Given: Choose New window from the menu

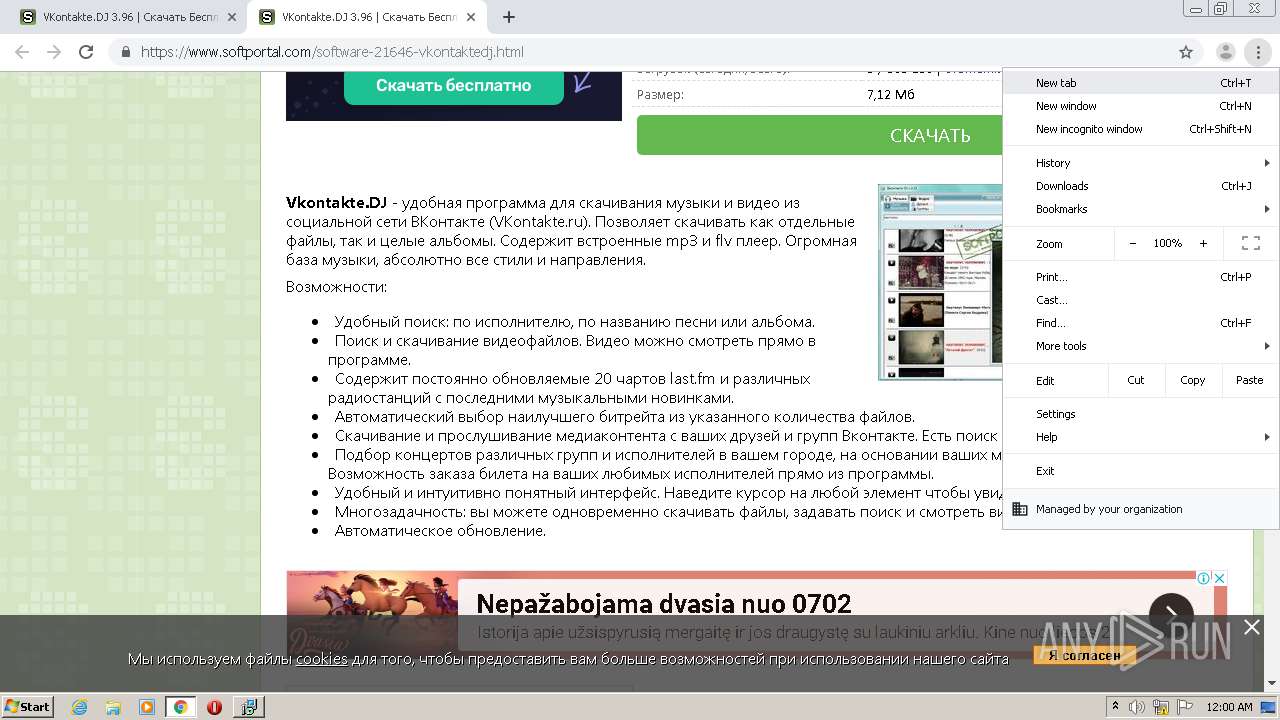Looking at the screenshot, I should [x=1140, y=106].
